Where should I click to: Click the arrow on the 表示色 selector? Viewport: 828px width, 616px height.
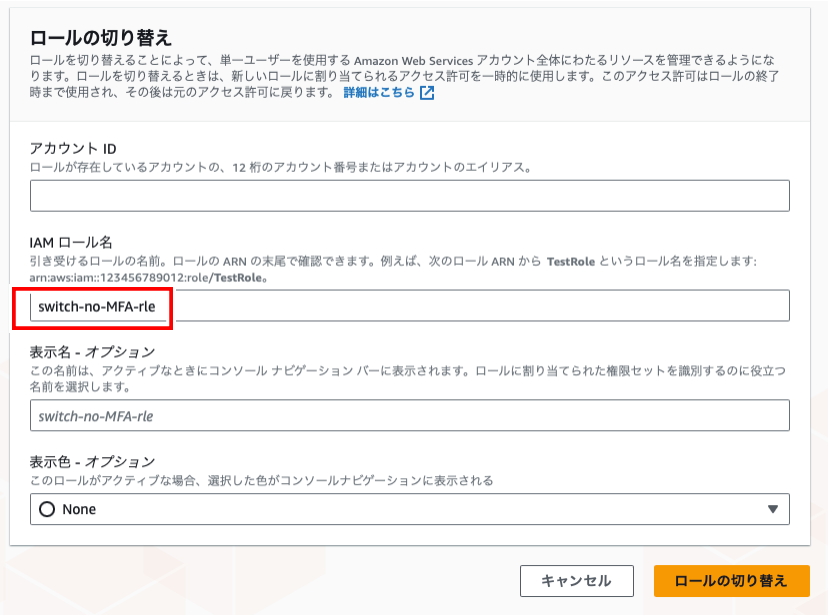pos(772,509)
